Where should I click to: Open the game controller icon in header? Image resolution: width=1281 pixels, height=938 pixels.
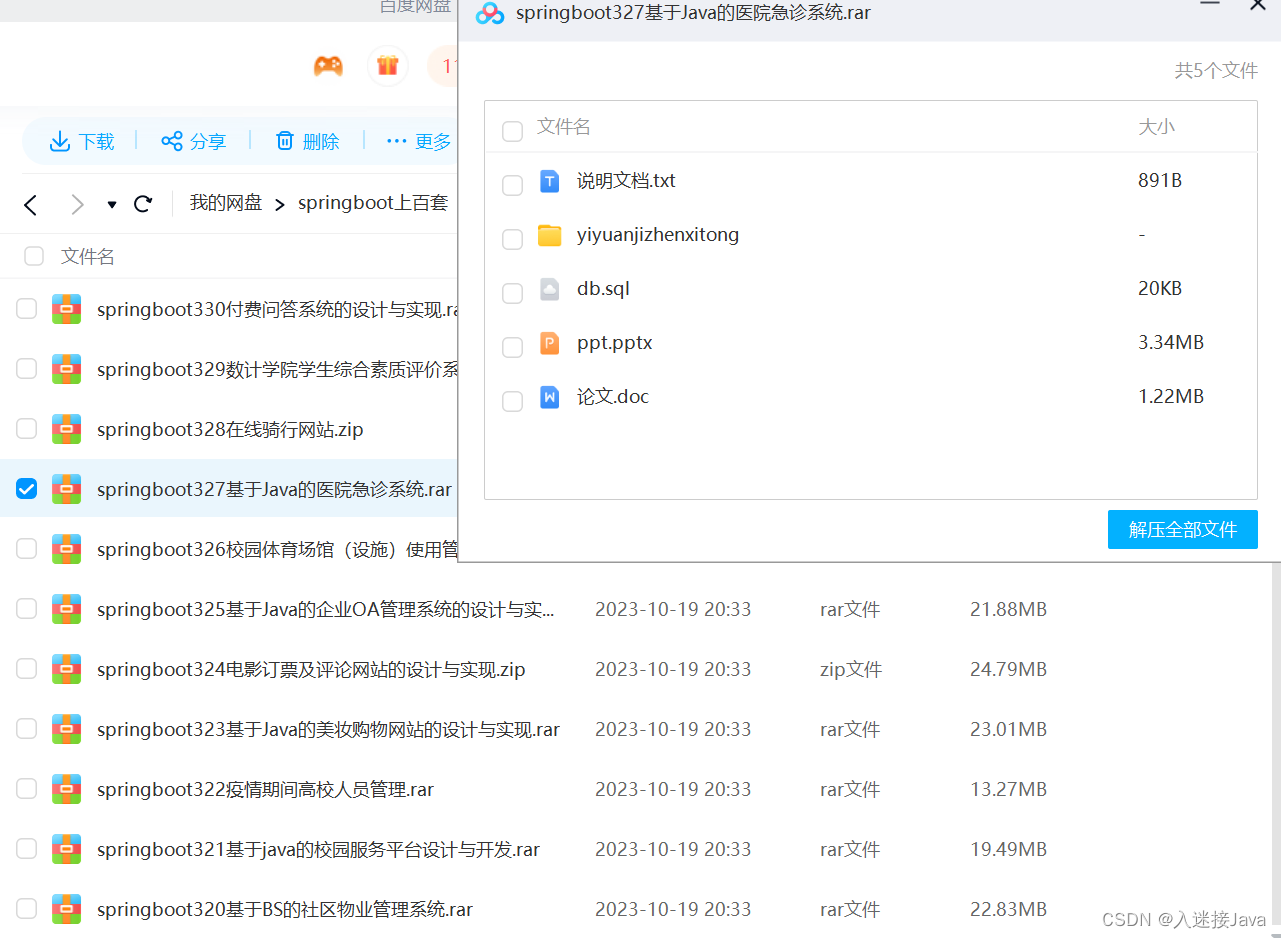click(328, 67)
